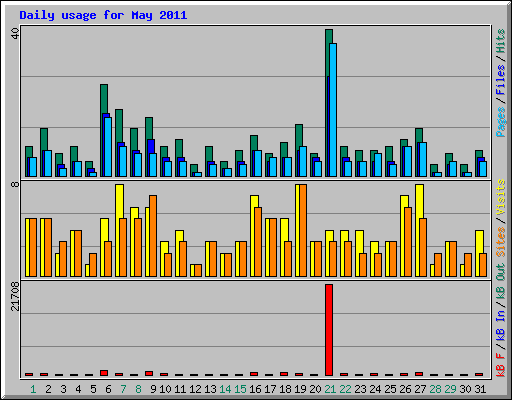The height and width of the screenshot is (400, 512).
Task: Click day label 9 on the axis
Action: click(x=153, y=389)
